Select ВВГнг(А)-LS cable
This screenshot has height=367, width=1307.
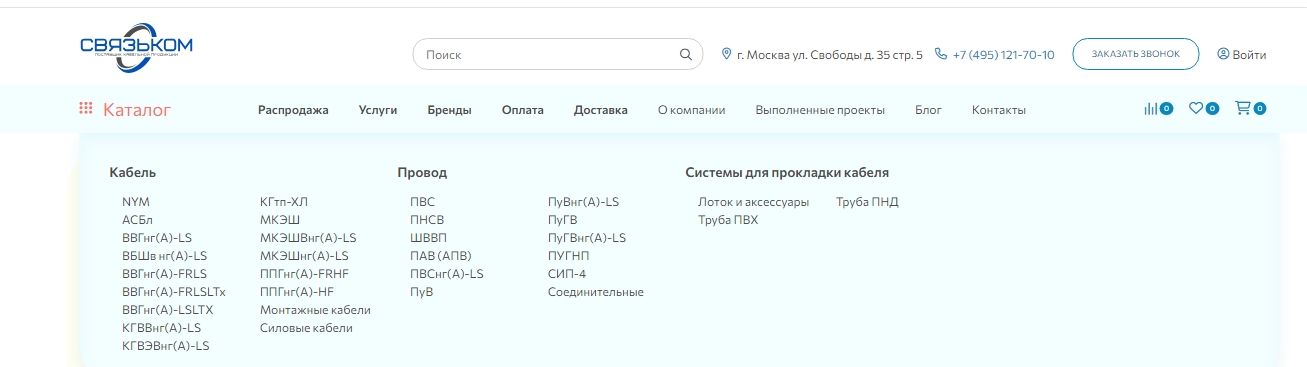[157, 237]
